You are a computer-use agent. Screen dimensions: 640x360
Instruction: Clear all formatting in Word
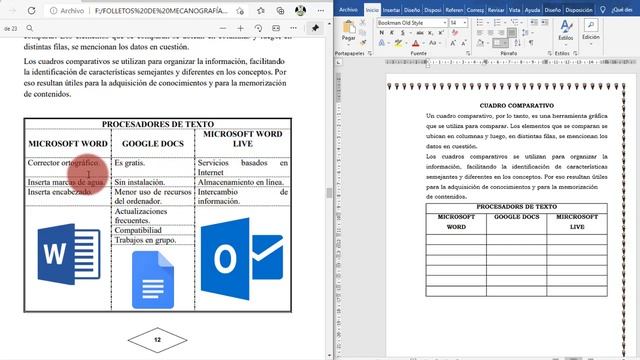(x=455, y=33)
